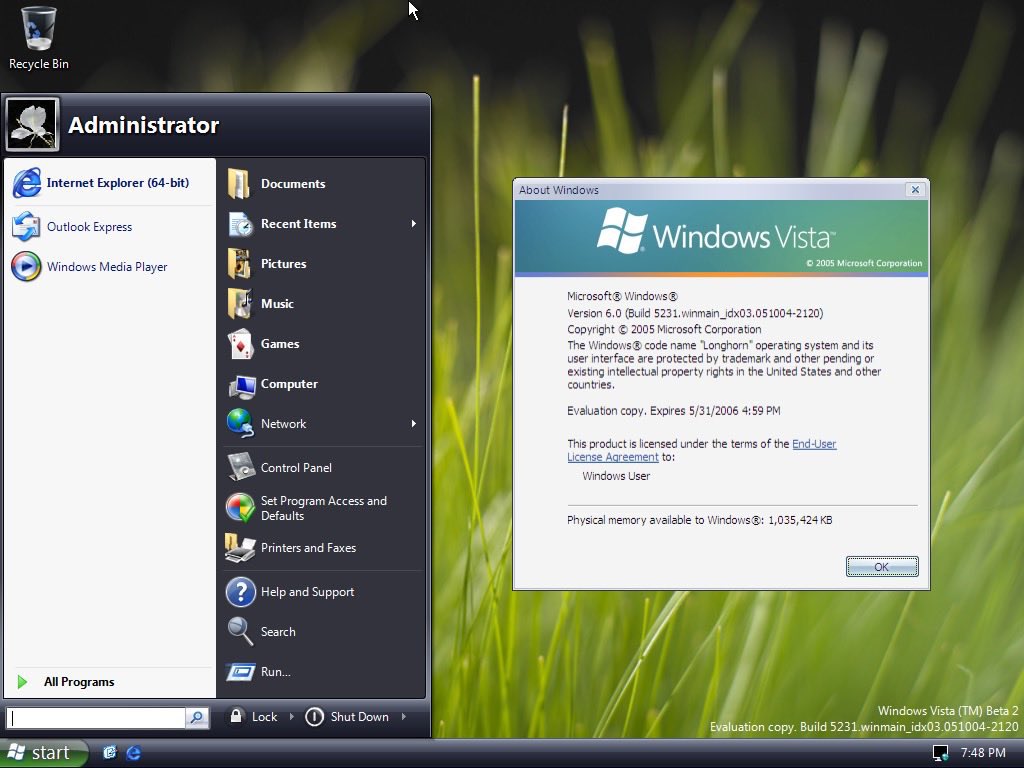Image resolution: width=1024 pixels, height=768 pixels.
Task: Open the End-User License Agreement link
Action: click(x=813, y=444)
